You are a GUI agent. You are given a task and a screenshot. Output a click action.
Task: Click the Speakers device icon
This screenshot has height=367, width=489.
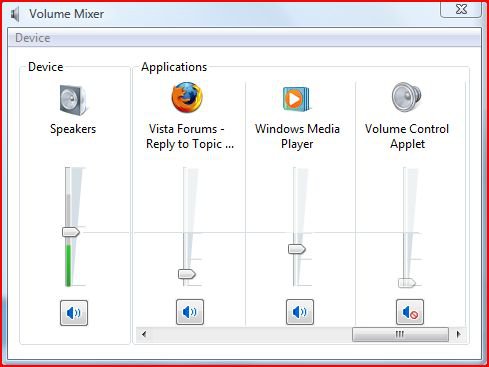tap(74, 100)
